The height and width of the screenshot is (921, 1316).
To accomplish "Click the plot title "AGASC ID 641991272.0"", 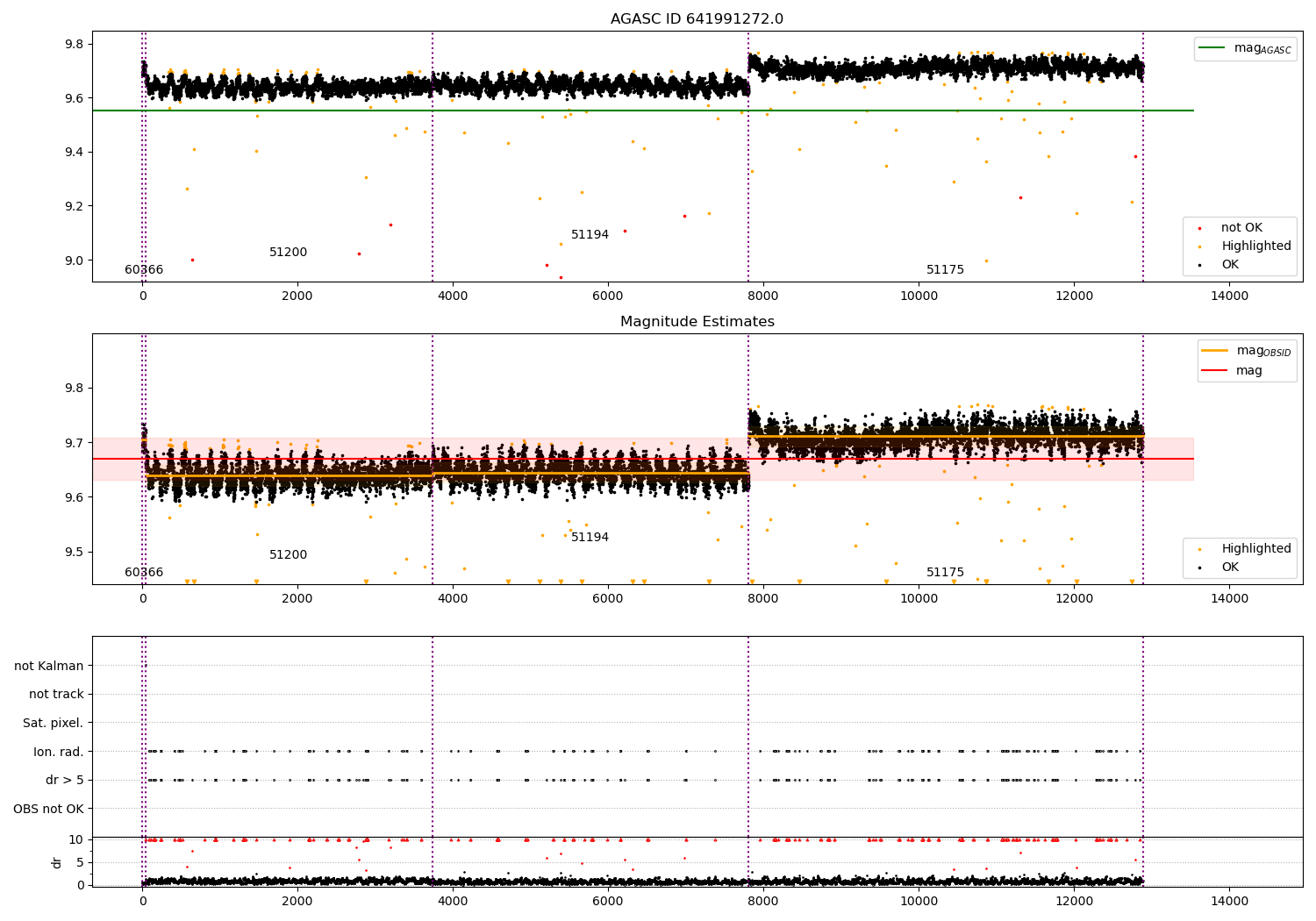I will coord(697,19).
